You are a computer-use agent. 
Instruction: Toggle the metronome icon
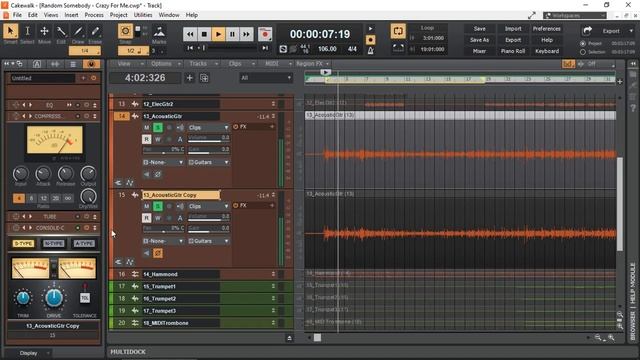[x=371, y=51]
